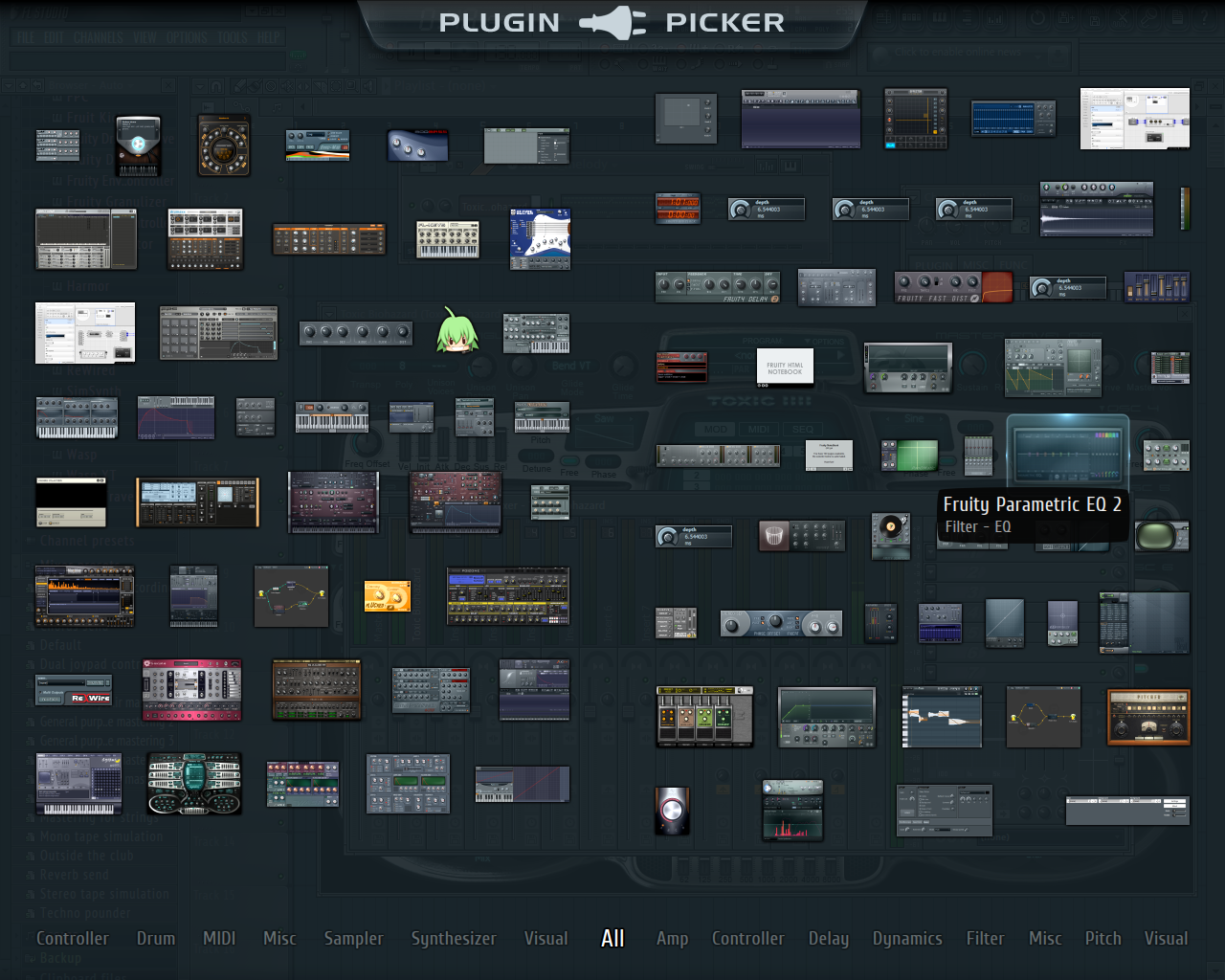Select the PoiZone synth with yellow stripes
The height and width of the screenshot is (980, 1225).
pyautogui.click(x=508, y=595)
